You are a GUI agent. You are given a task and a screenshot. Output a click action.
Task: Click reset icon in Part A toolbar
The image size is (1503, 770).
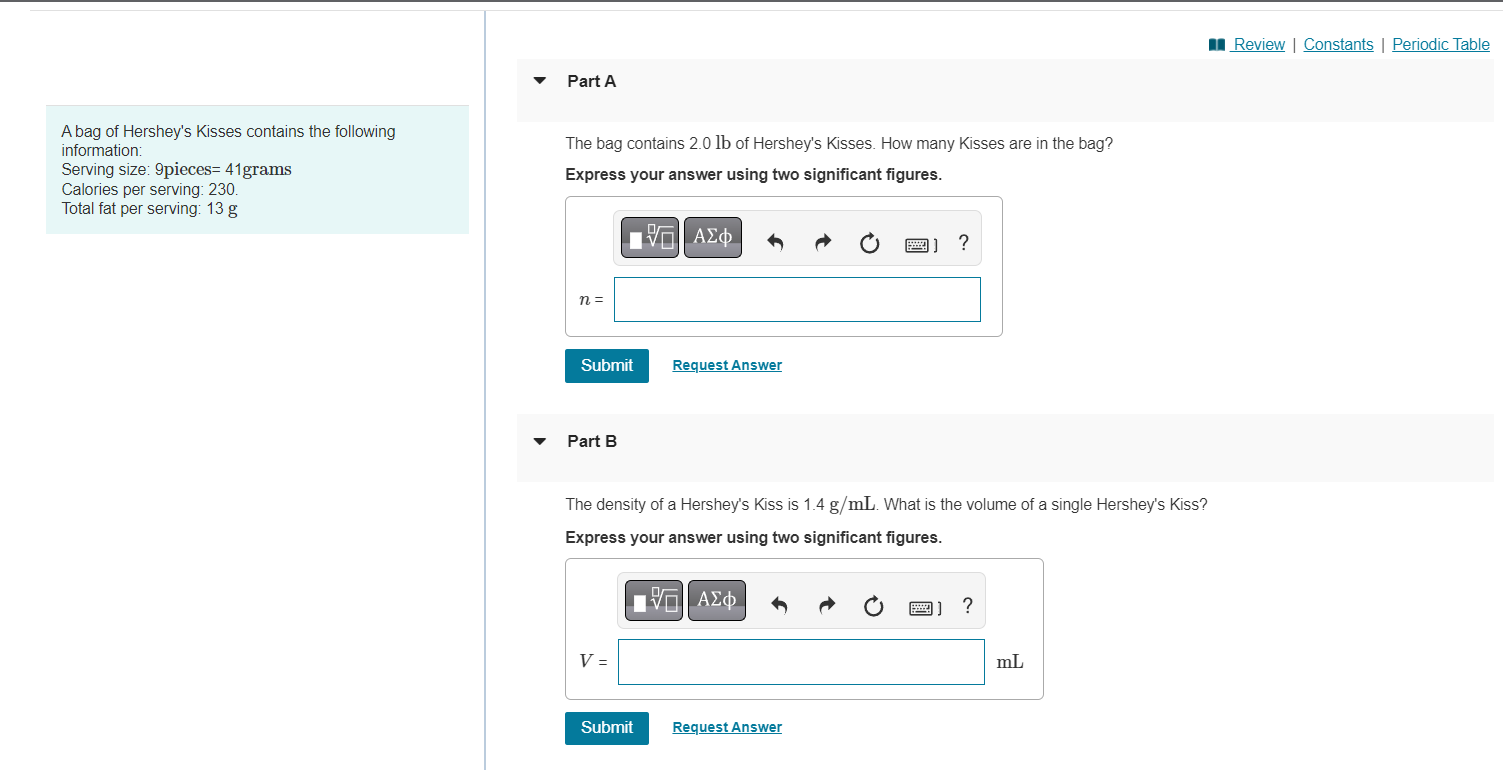click(x=869, y=242)
